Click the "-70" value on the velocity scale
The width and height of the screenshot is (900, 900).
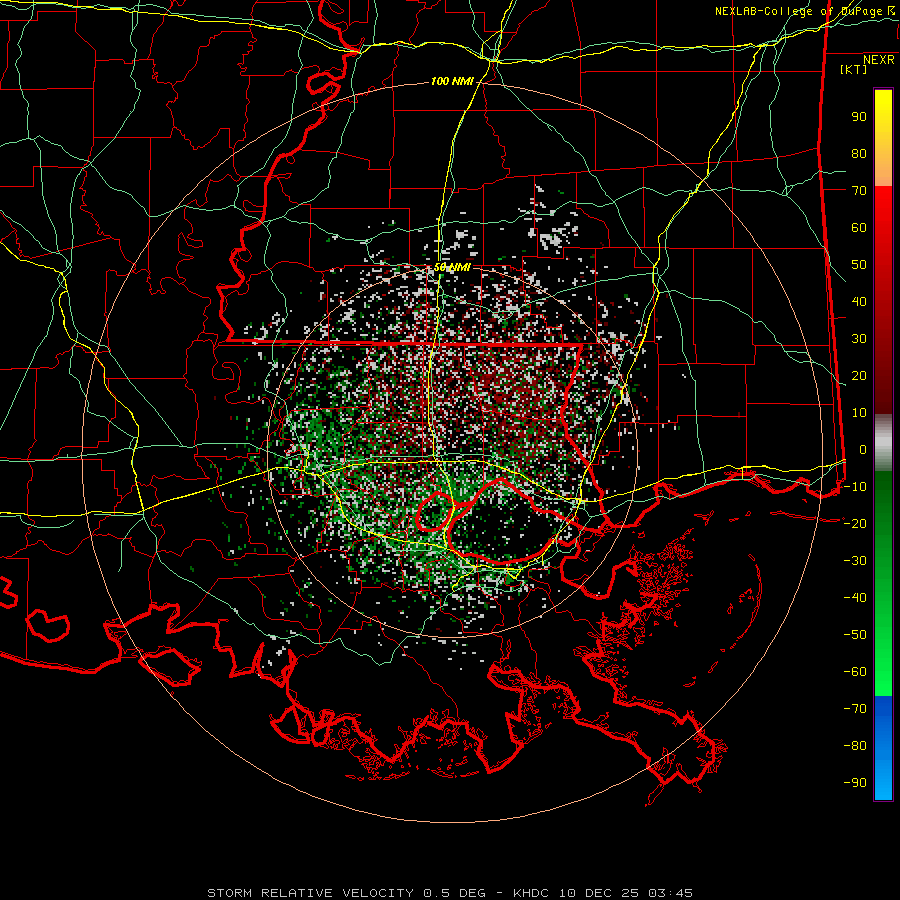tap(855, 709)
